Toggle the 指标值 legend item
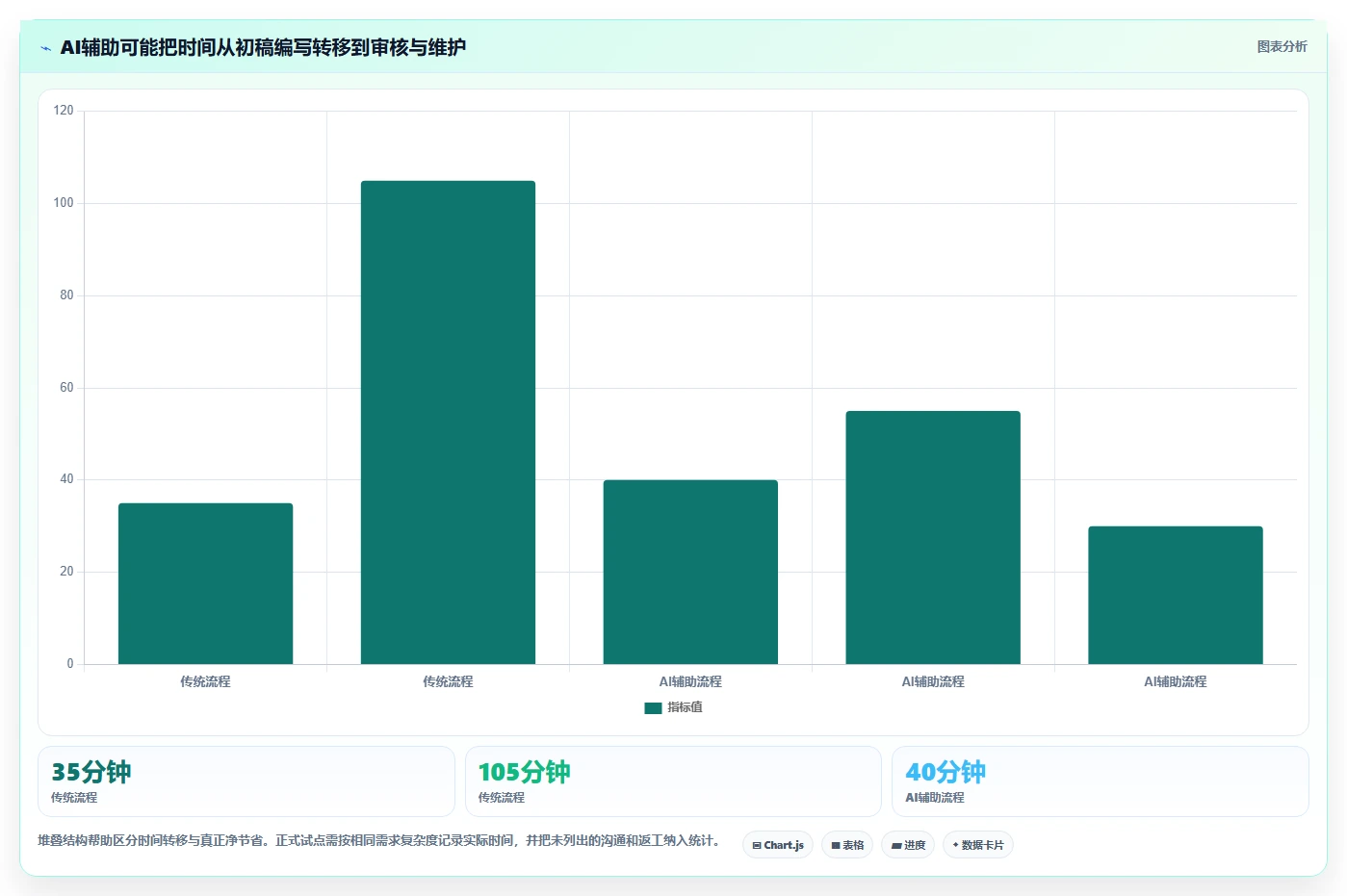This screenshot has height=896, width=1347. coord(674,707)
